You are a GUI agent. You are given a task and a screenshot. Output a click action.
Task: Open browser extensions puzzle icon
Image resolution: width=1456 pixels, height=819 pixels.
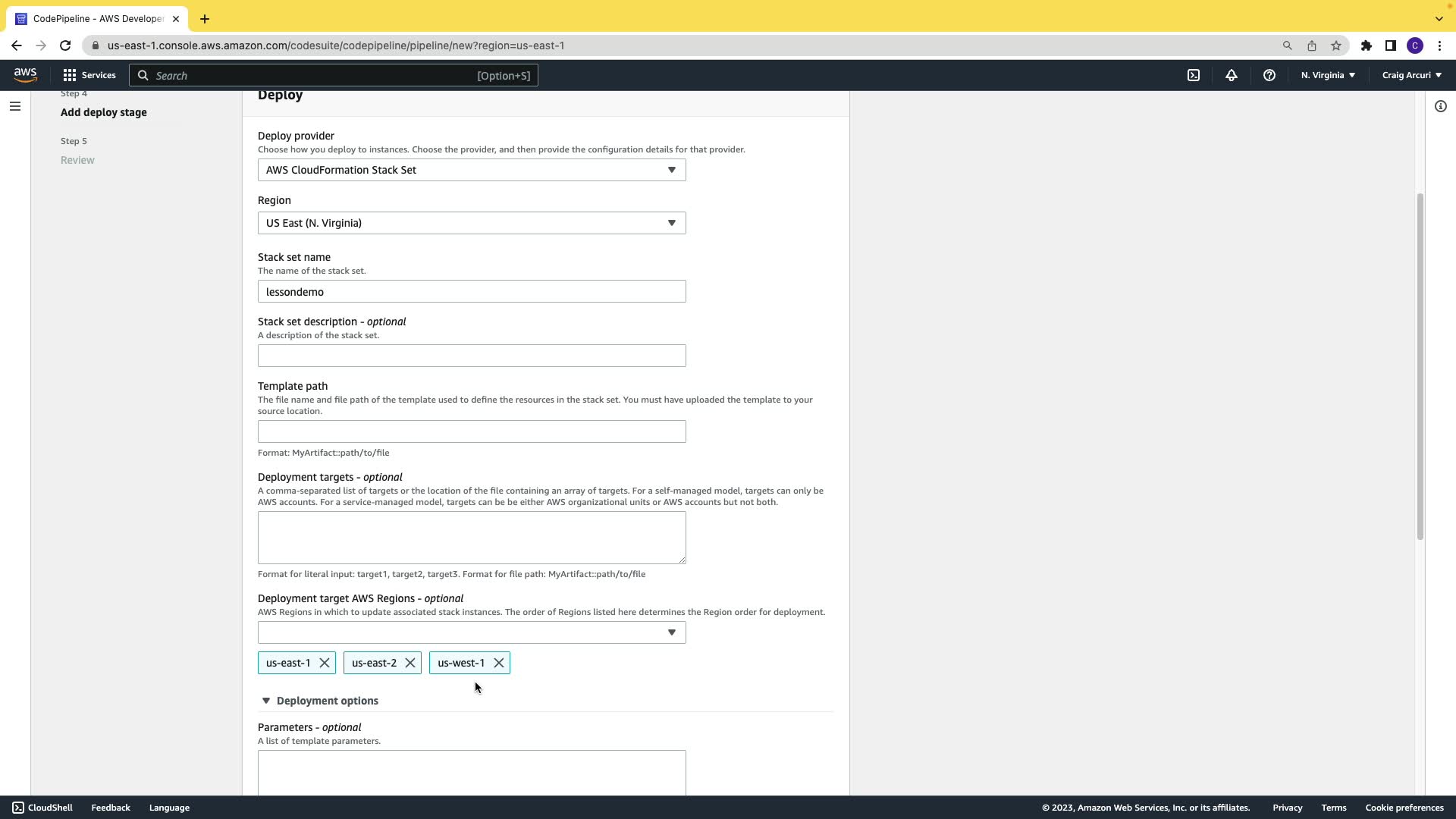[x=1366, y=45]
